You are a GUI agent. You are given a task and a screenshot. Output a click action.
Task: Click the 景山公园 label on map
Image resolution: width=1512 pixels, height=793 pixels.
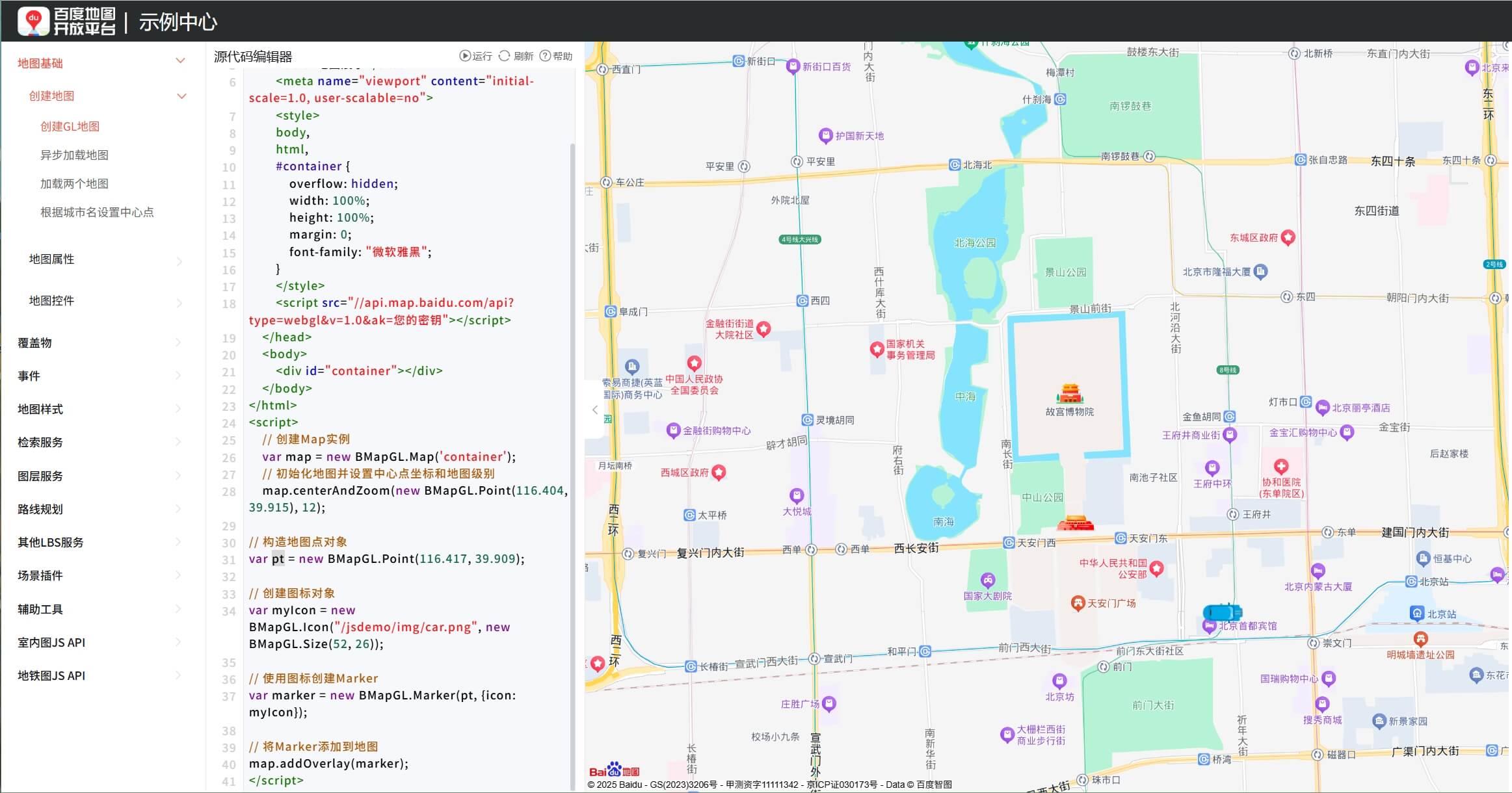1065,272
